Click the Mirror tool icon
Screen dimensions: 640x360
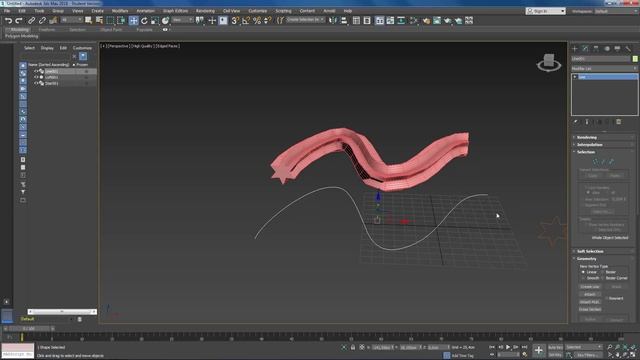333,20
